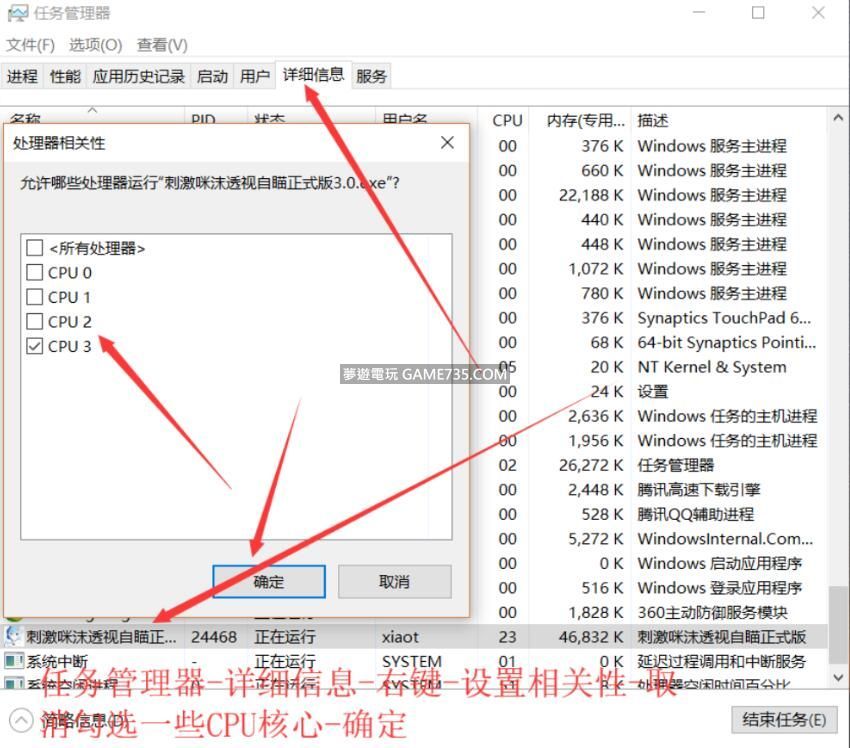Click the xiaot username cell

400,637
